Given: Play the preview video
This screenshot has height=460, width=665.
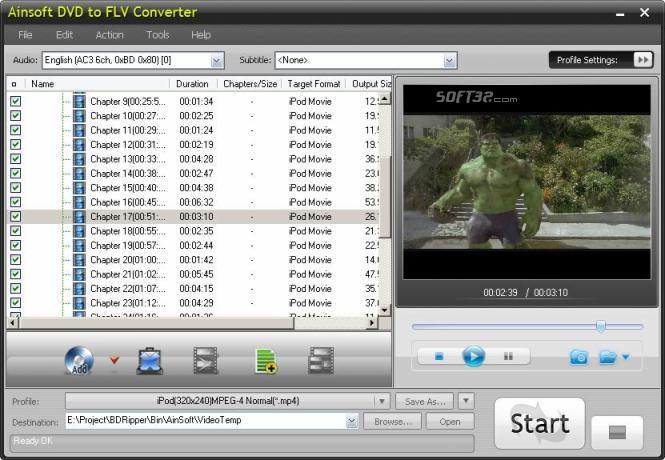Looking at the screenshot, I should (473, 356).
